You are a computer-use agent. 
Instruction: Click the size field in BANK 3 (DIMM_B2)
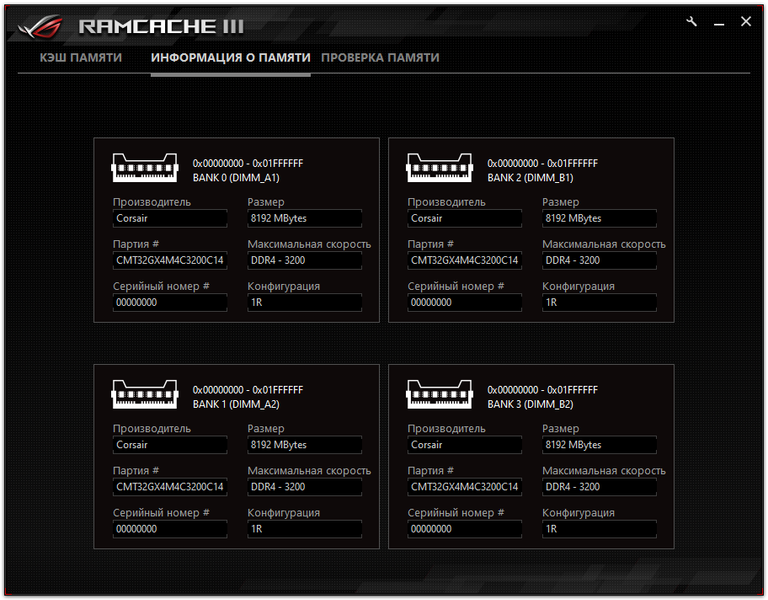pos(600,445)
